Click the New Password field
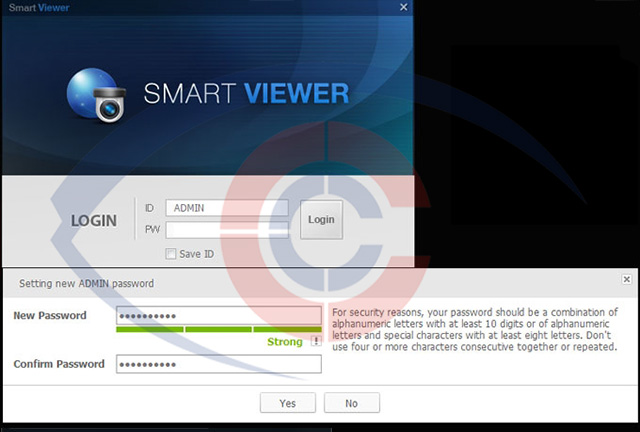The height and width of the screenshot is (432, 640). click(x=219, y=316)
